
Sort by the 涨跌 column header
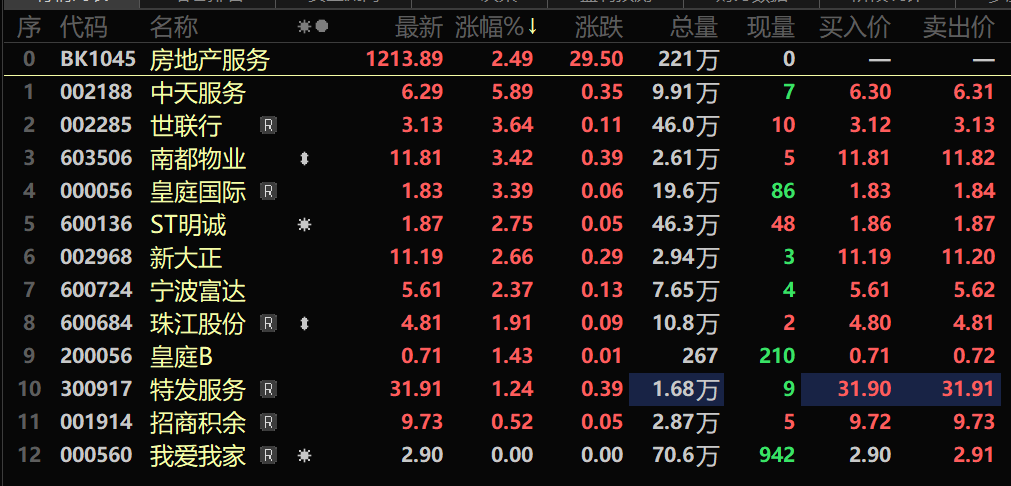(600, 27)
